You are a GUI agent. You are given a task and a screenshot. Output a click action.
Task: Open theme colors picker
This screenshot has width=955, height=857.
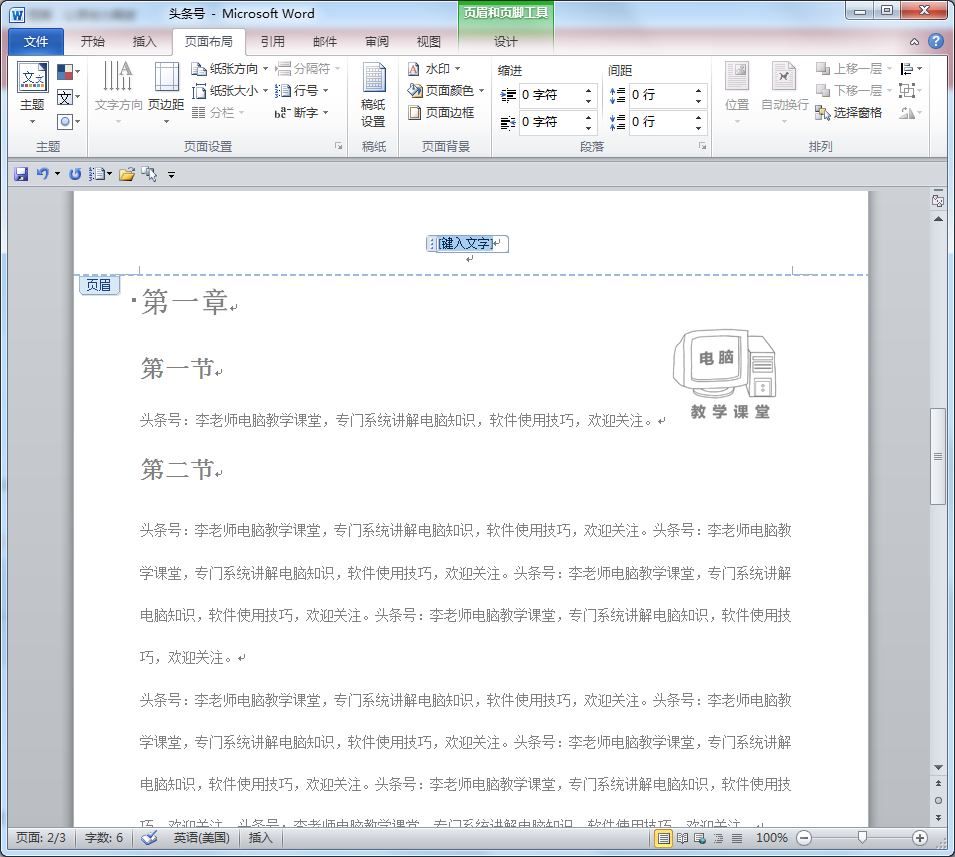(x=68, y=72)
